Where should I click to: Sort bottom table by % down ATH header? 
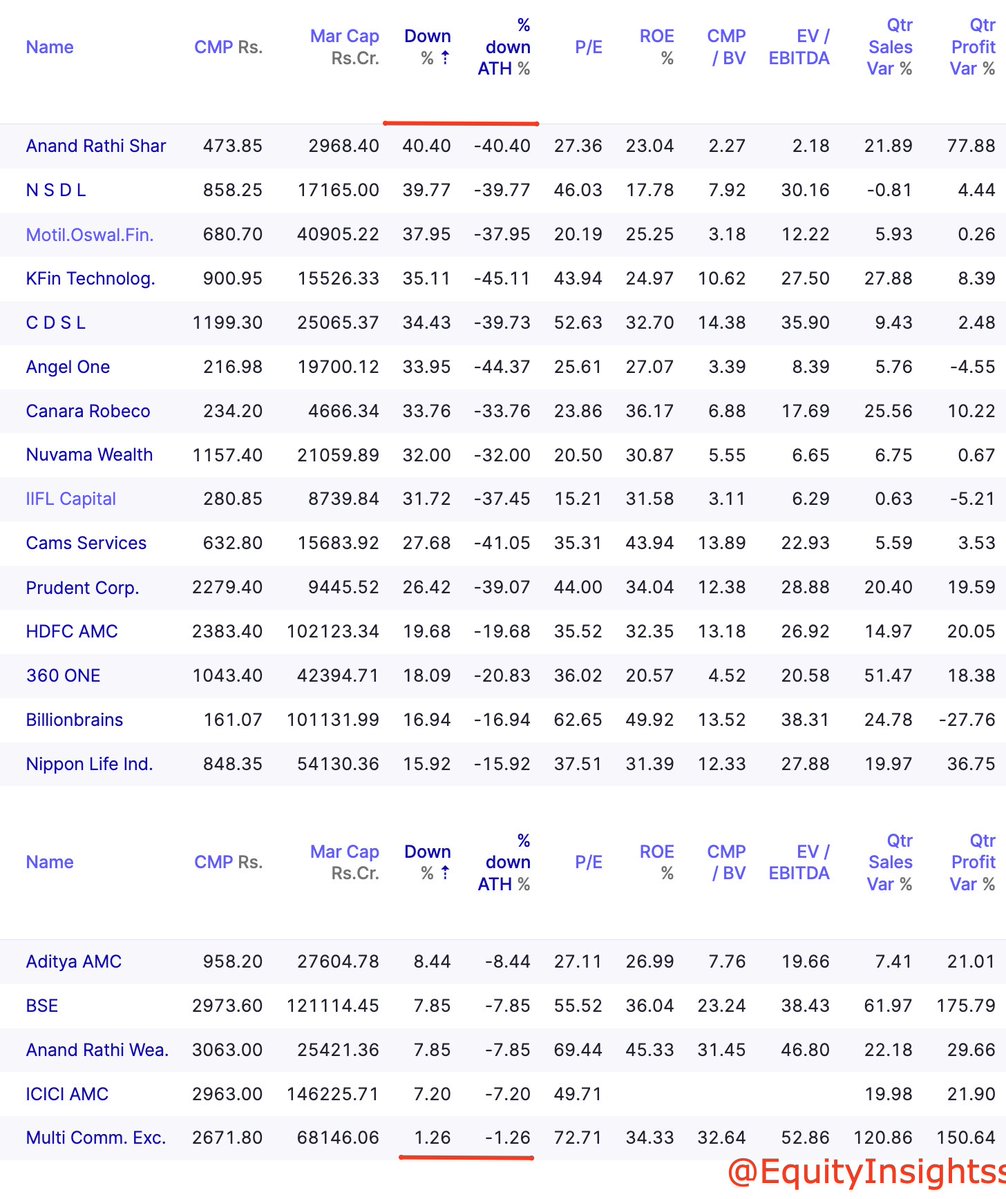click(x=504, y=863)
